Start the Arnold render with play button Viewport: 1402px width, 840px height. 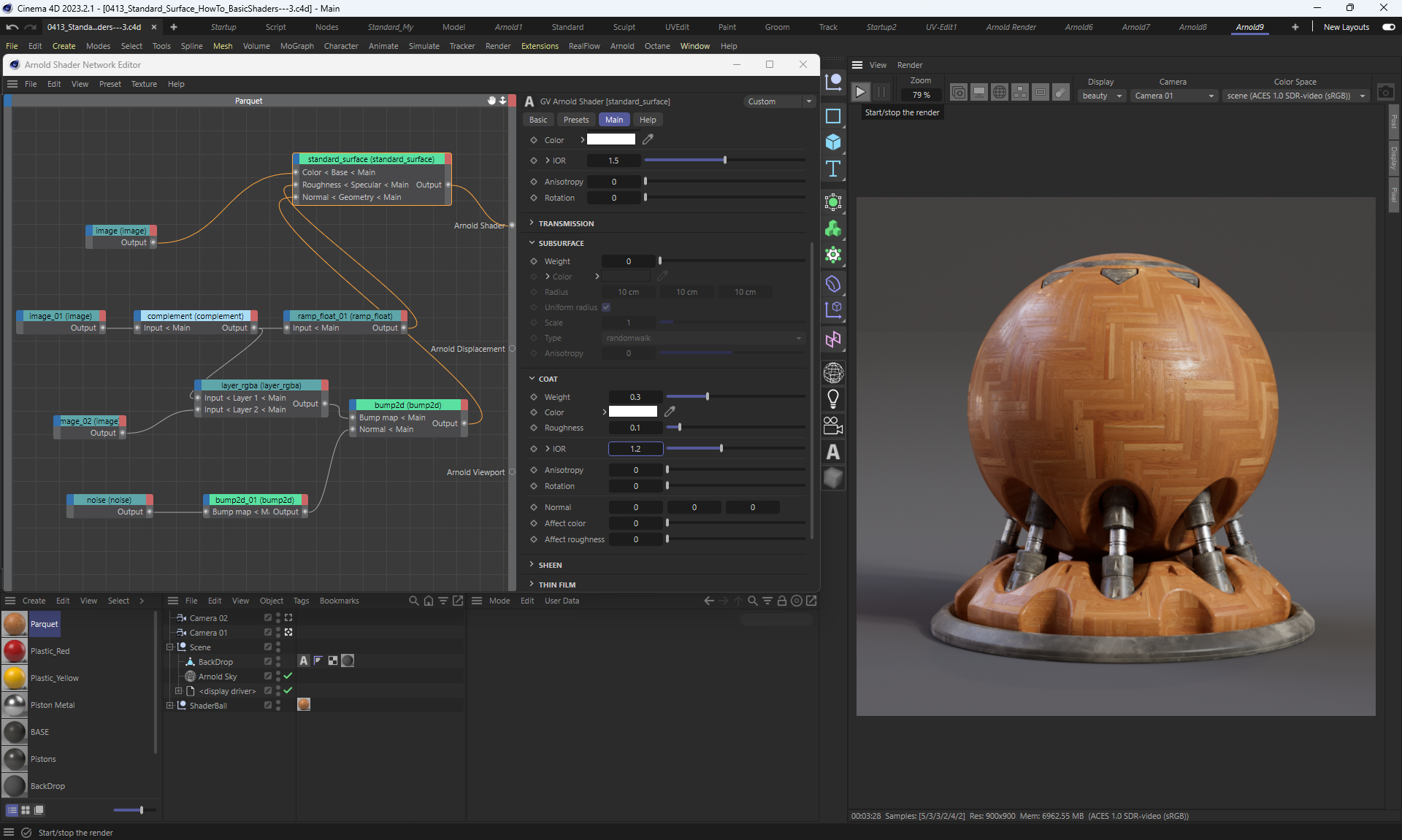[x=860, y=92]
